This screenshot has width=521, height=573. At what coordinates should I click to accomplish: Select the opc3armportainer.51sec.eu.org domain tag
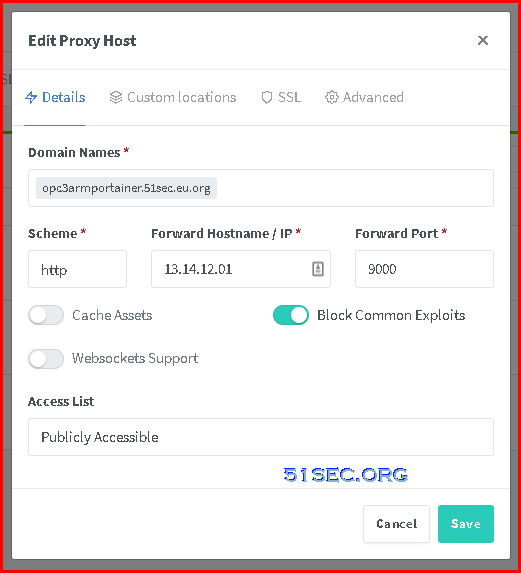[126, 188]
